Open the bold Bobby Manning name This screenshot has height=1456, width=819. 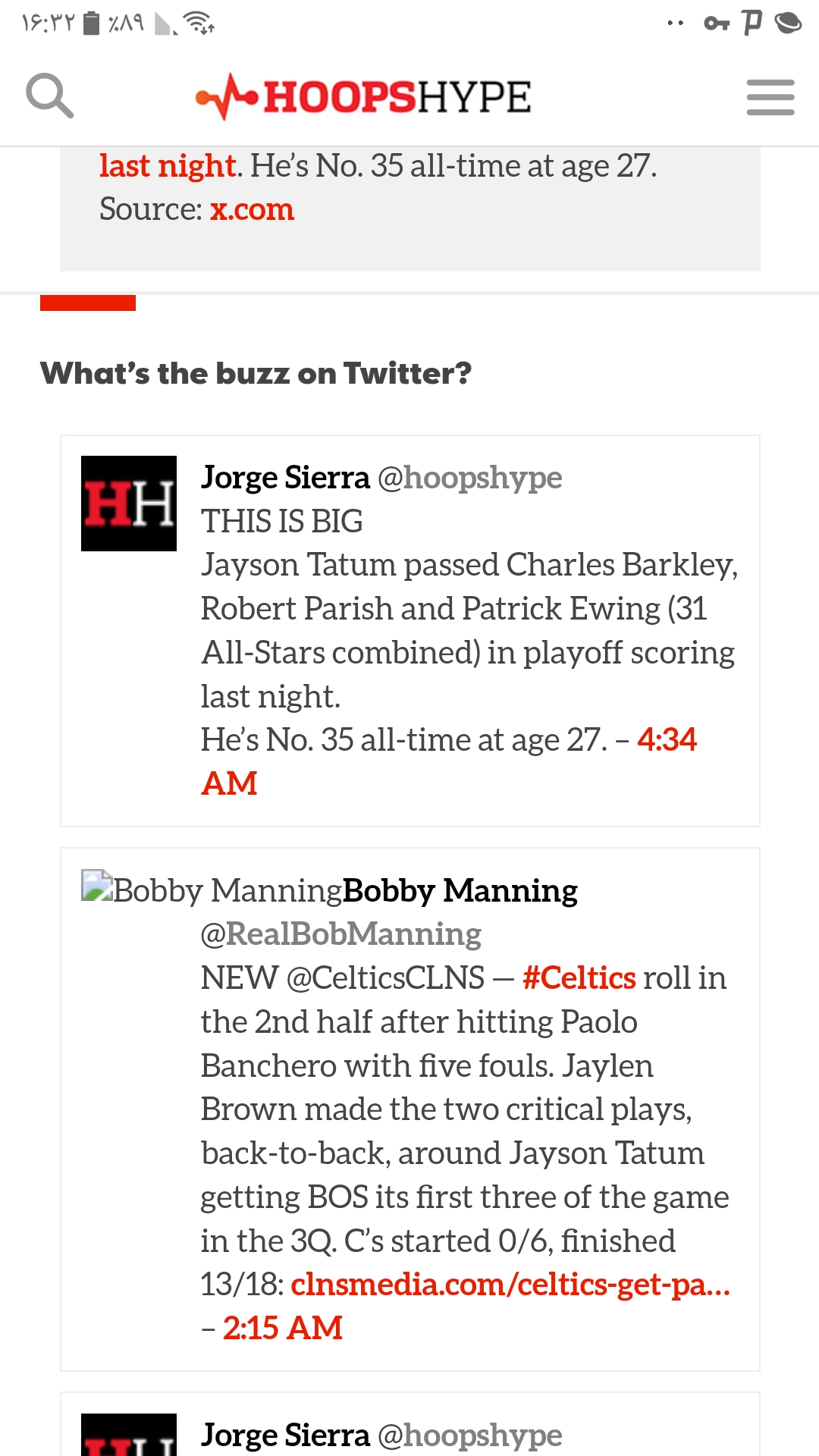pyautogui.click(x=460, y=890)
